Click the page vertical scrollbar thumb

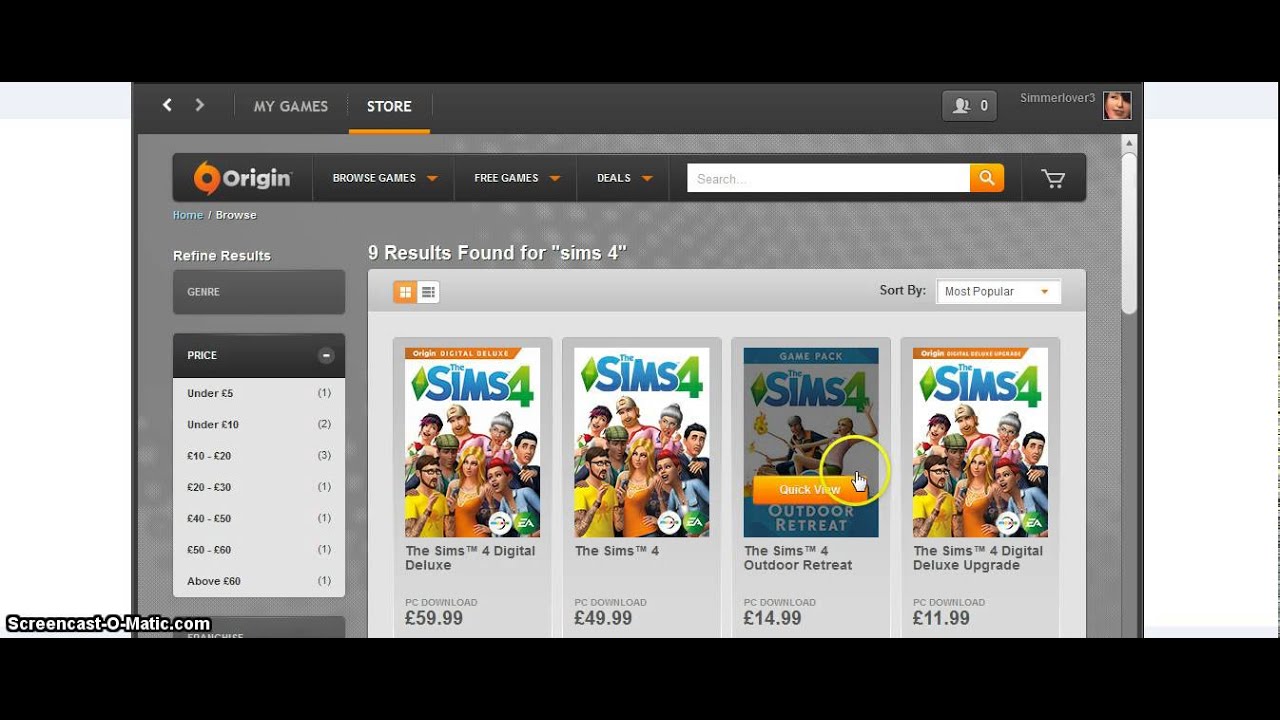coord(1129,233)
